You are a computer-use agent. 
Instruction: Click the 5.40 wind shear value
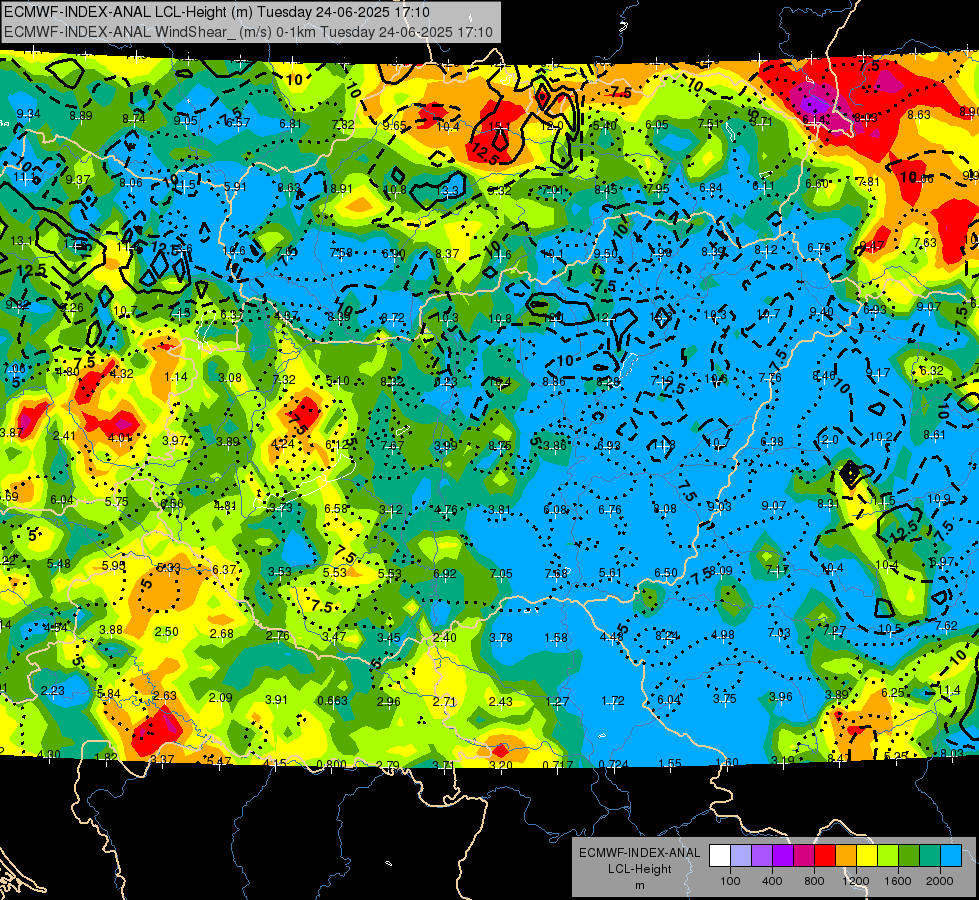click(x=604, y=126)
